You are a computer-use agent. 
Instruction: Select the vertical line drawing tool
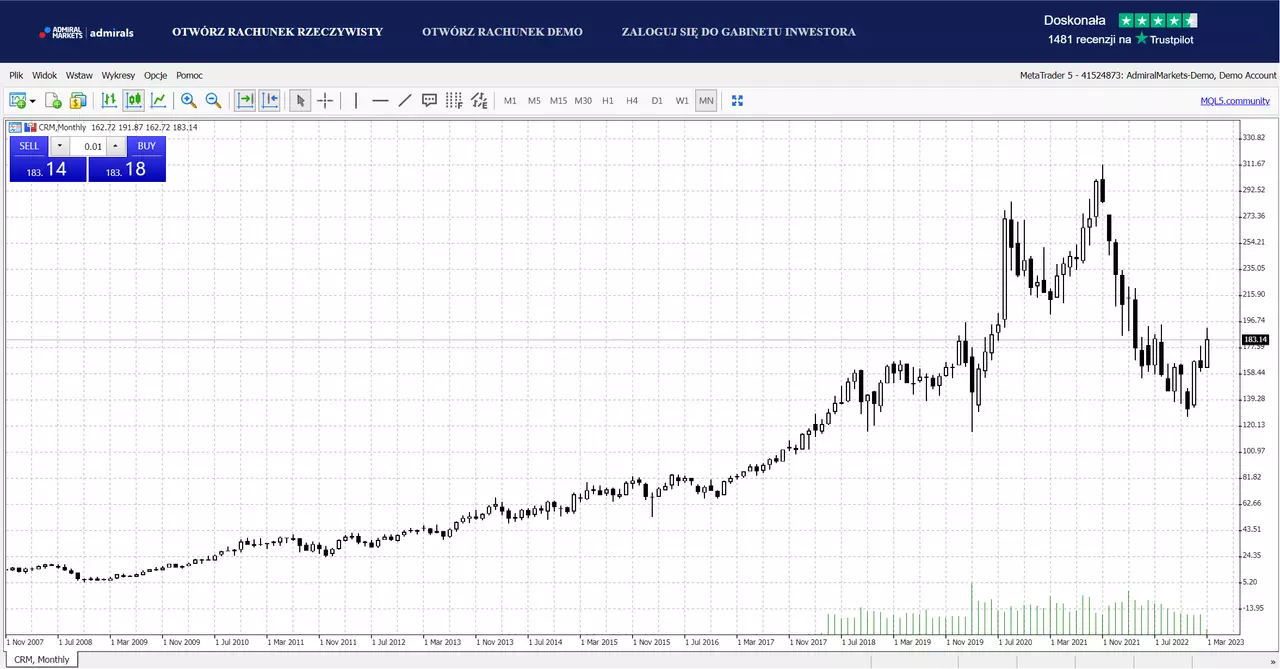pyautogui.click(x=355, y=100)
